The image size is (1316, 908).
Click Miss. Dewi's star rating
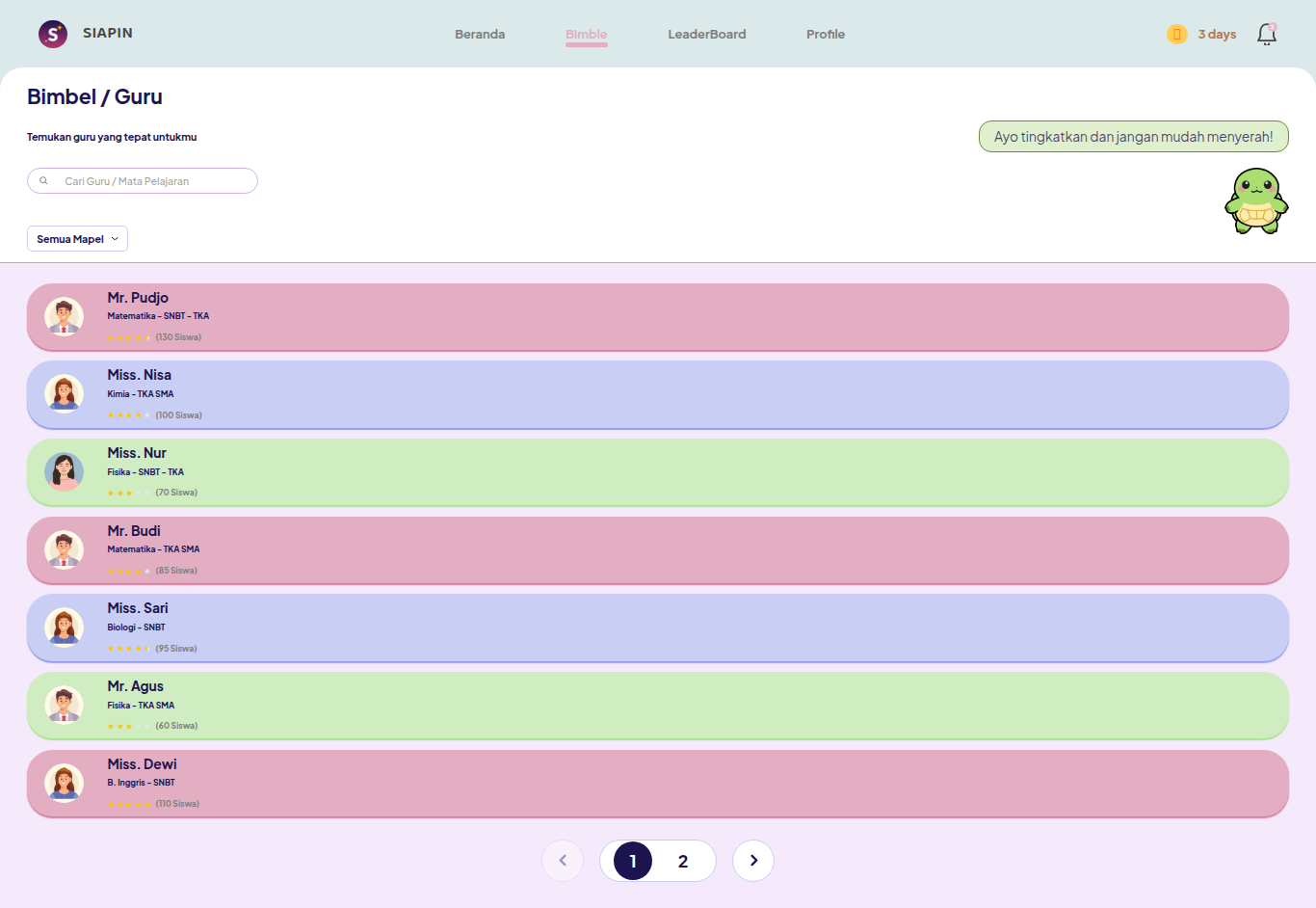[129, 804]
